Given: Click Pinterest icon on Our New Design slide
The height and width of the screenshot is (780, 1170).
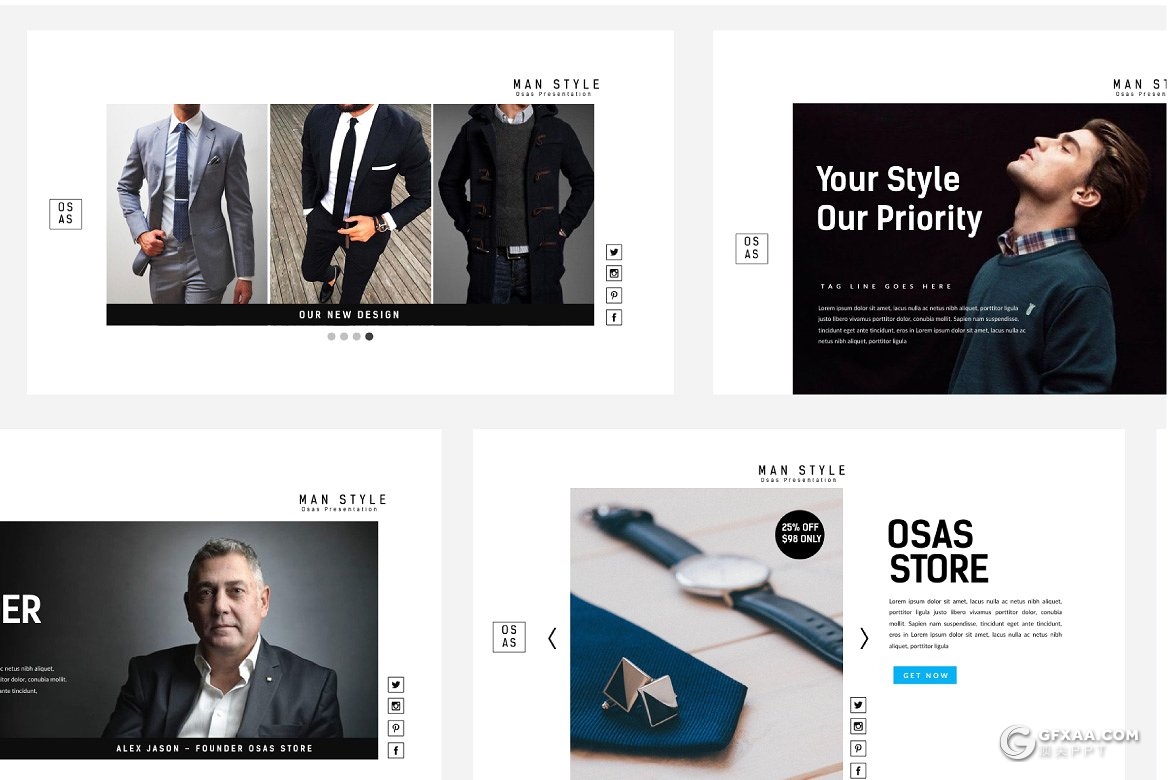Looking at the screenshot, I should click(x=614, y=296).
